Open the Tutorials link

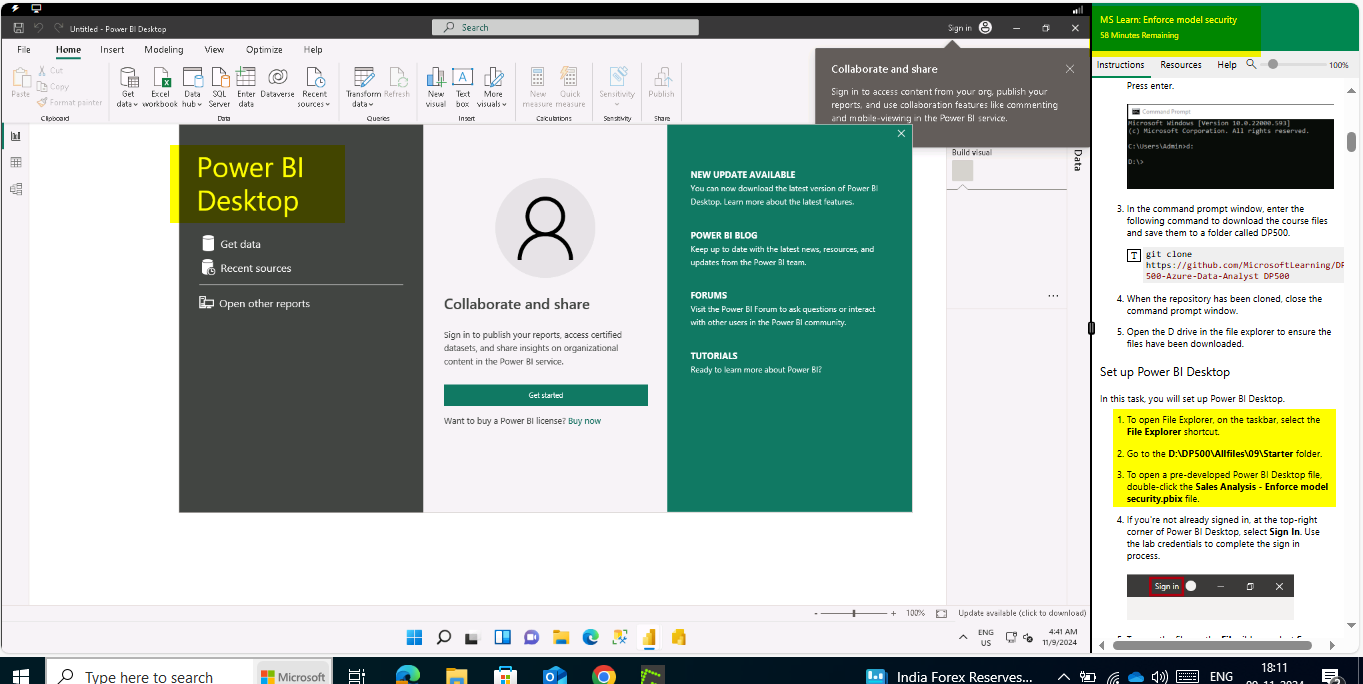pyautogui.click(x=714, y=356)
